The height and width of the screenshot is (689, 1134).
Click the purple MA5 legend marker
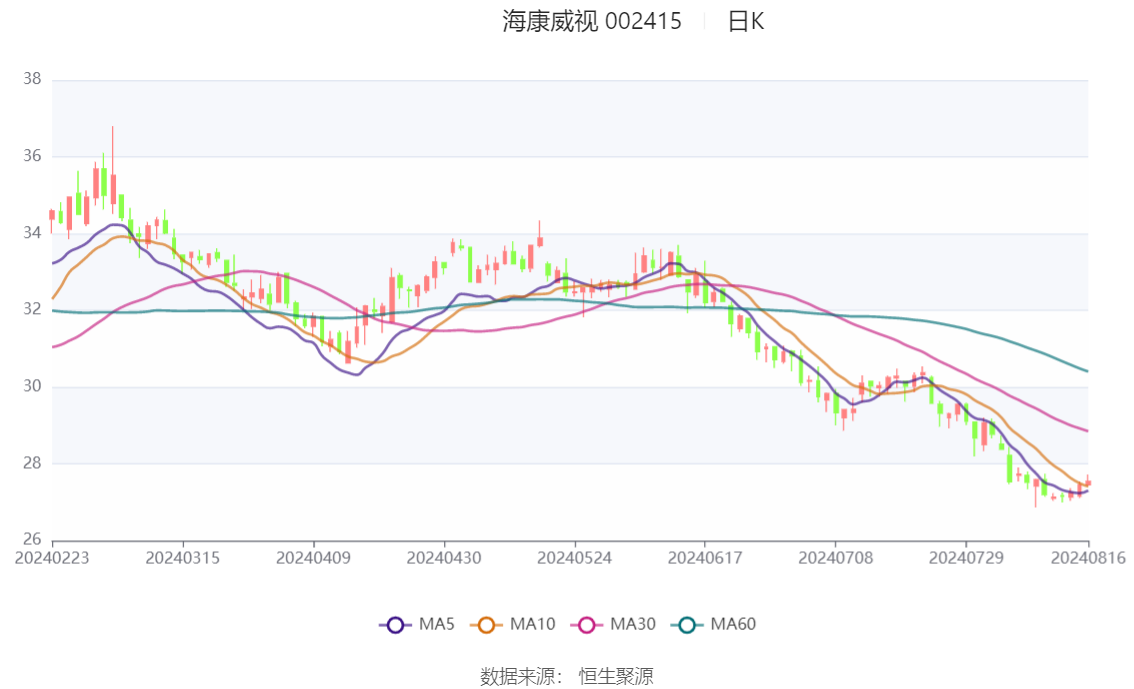click(395, 625)
